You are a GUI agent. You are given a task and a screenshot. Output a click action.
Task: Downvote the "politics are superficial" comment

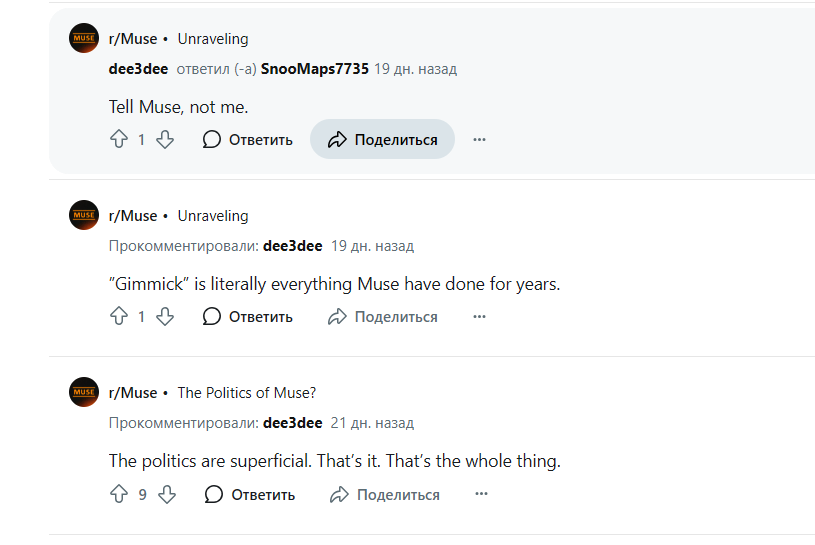point(168,494)
